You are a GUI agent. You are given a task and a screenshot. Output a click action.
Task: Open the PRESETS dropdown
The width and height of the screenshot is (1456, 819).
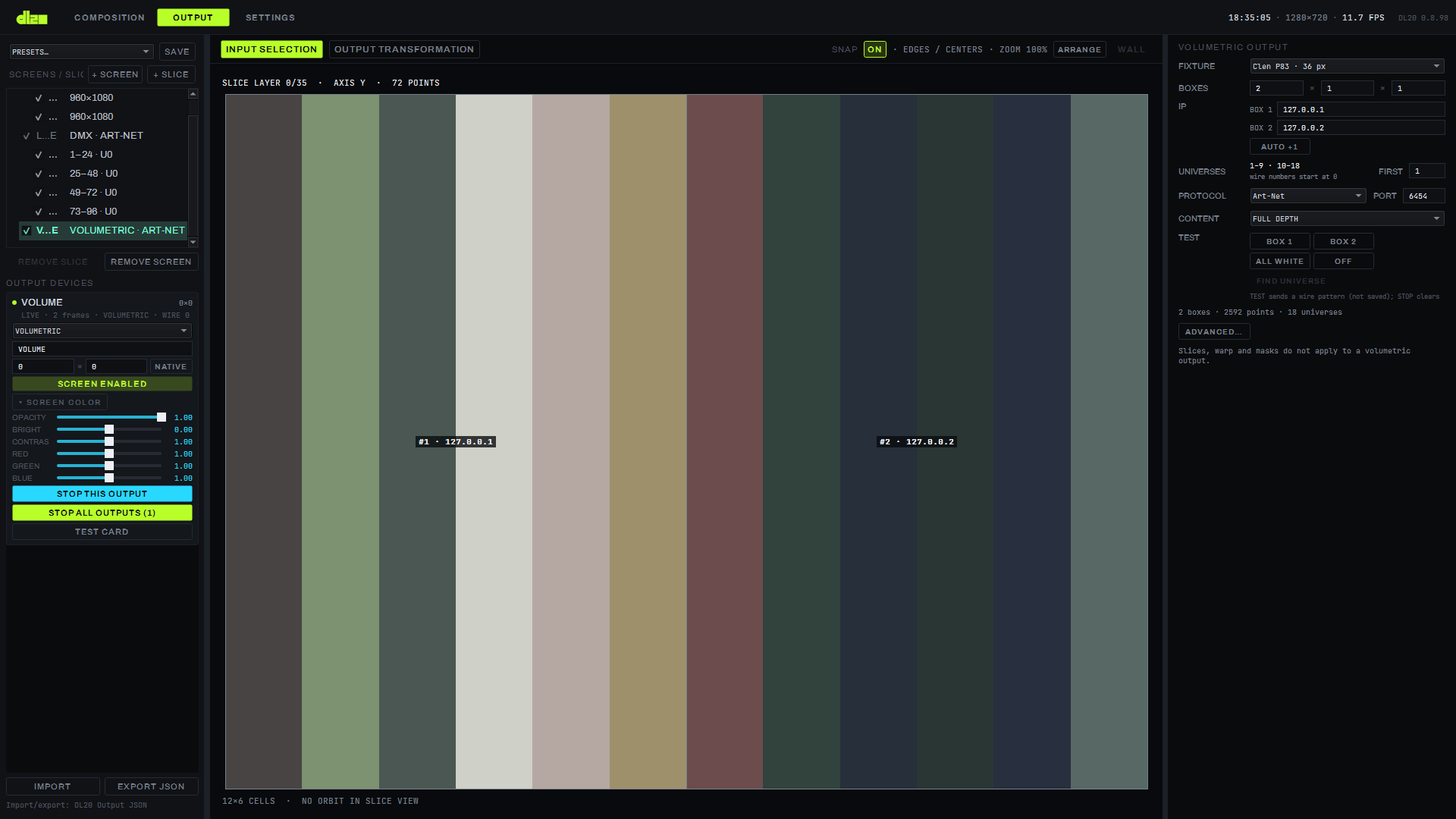tap(81, 52)
